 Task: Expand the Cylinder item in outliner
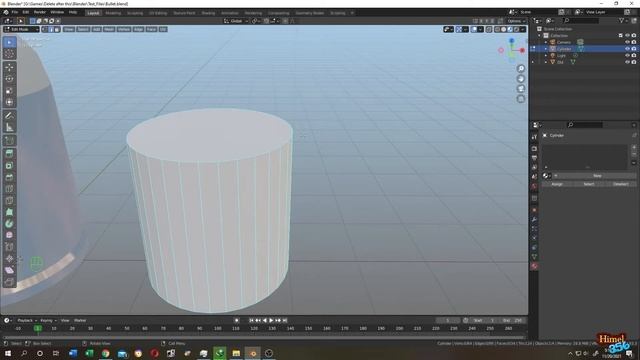click(546, 49)
